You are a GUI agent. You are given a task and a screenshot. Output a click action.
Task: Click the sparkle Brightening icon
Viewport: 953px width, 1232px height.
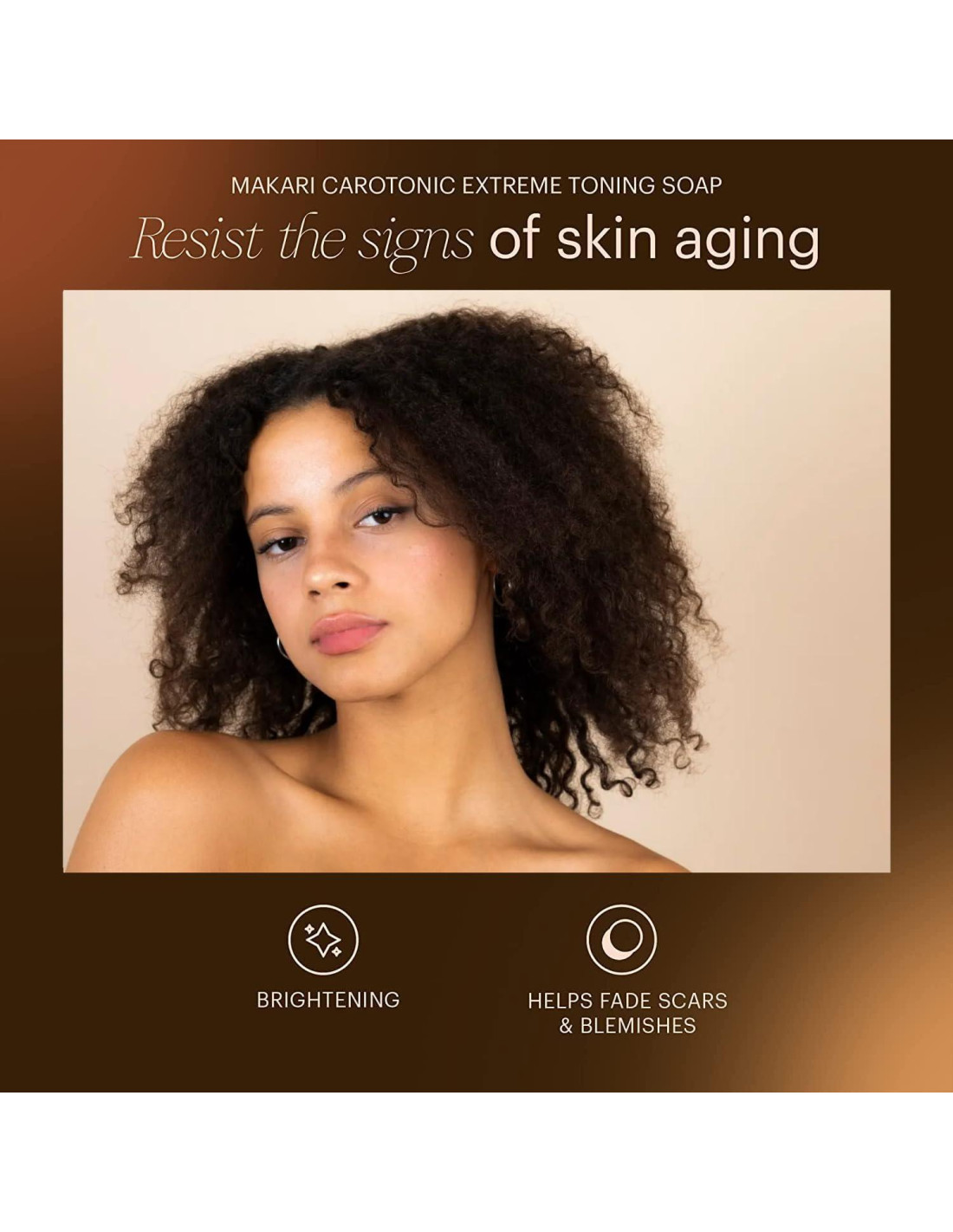pyautogui.click(x=323, y=940)
